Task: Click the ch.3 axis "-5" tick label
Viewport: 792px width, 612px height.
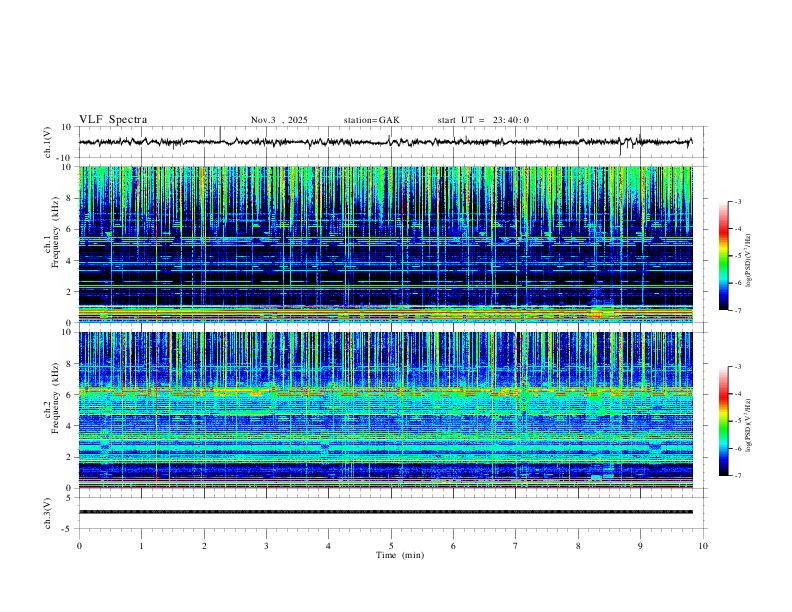Action: point(68,529)
